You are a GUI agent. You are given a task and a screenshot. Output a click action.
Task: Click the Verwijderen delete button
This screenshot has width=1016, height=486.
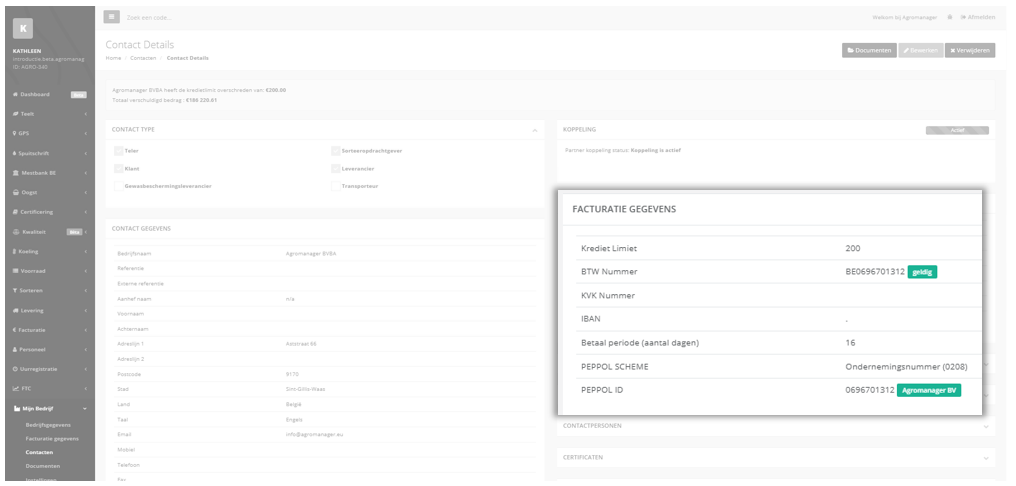[x=970, y=51]
